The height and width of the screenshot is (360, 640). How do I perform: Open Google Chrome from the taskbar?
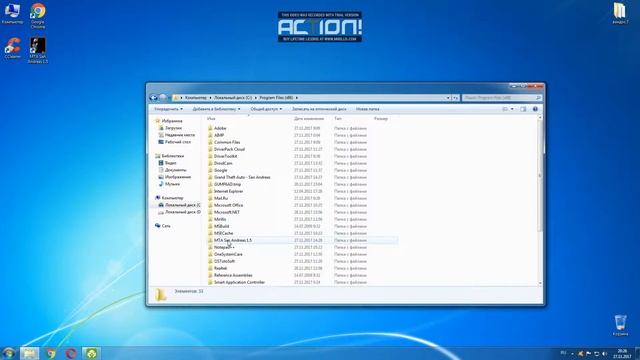pos(51,353)
